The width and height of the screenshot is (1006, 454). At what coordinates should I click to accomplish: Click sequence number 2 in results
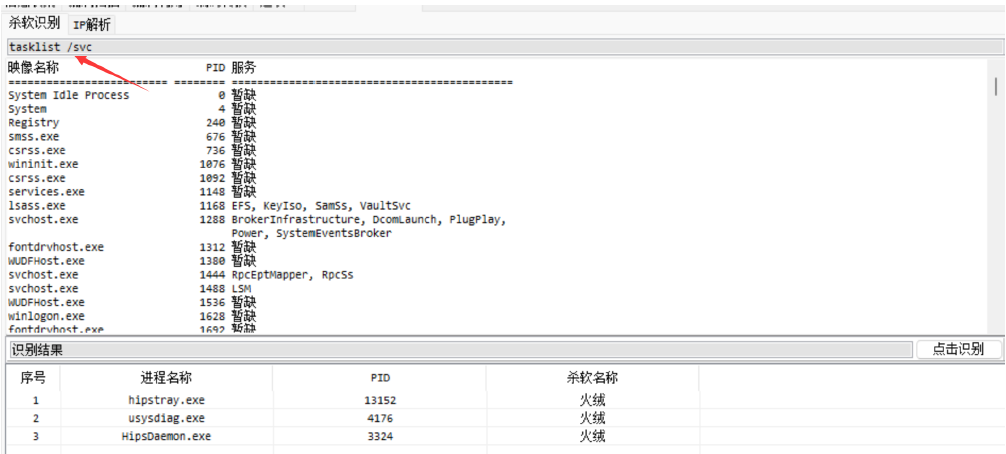click(x=36, y=418)
